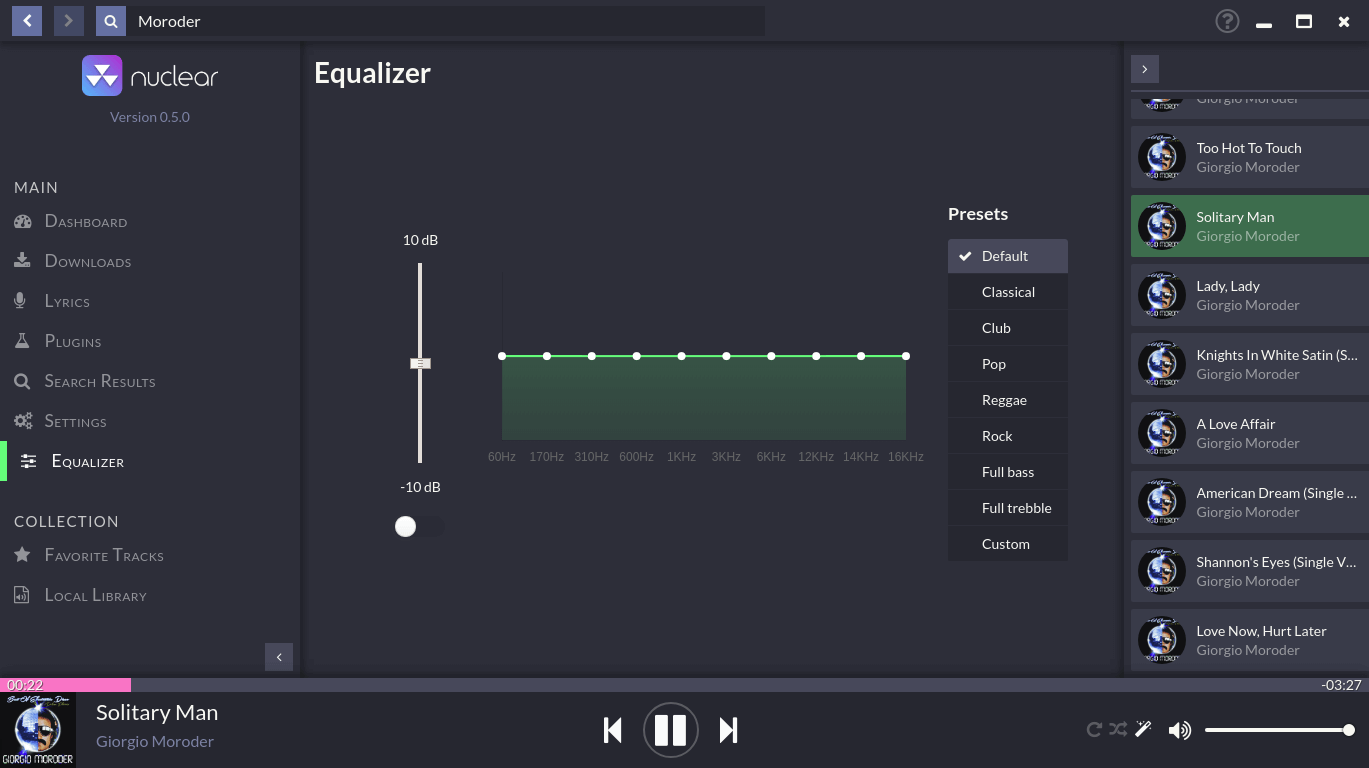Click the Lady, Lady album thumbnail
This screenshot has height=768, width=1369.
pyautogui.click(x=1162, y=295)
